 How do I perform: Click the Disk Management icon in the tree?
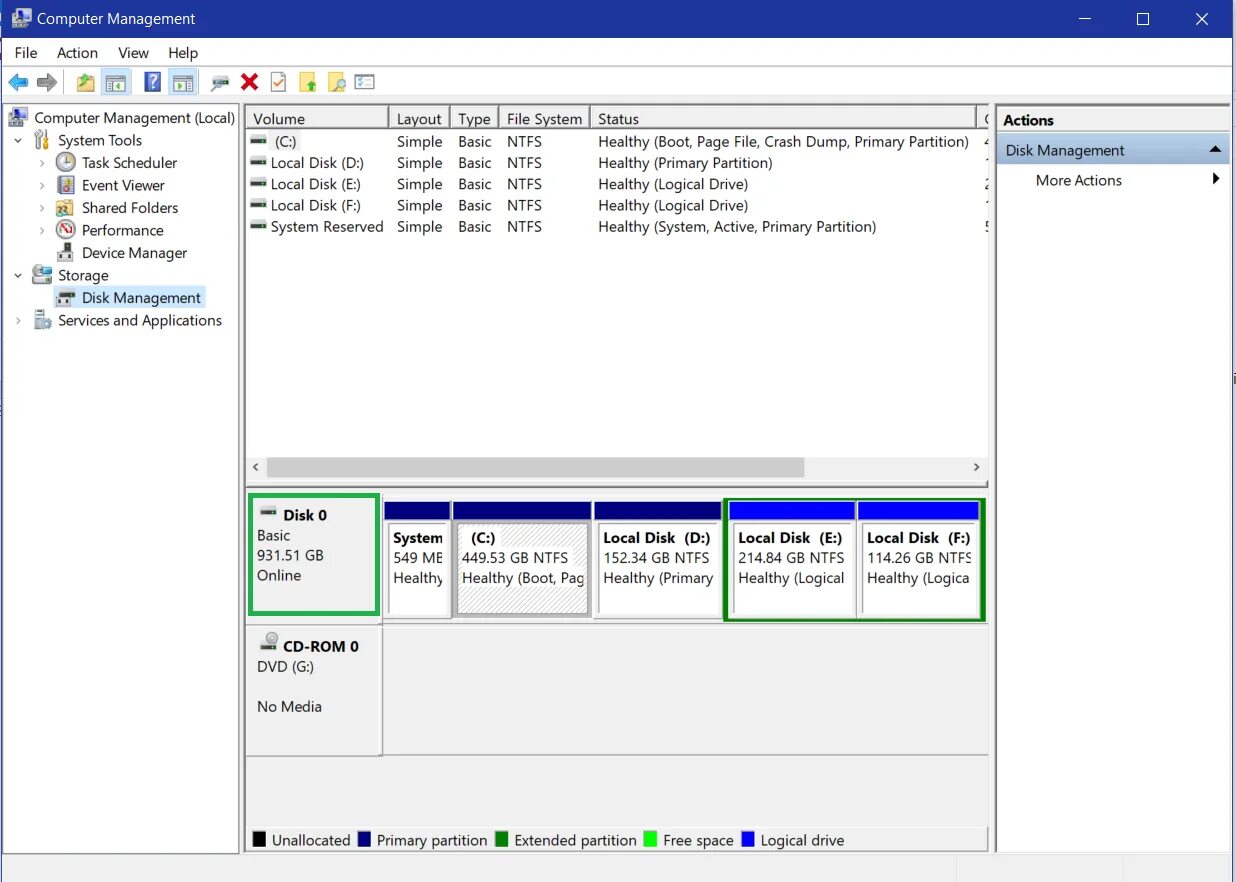66,298
